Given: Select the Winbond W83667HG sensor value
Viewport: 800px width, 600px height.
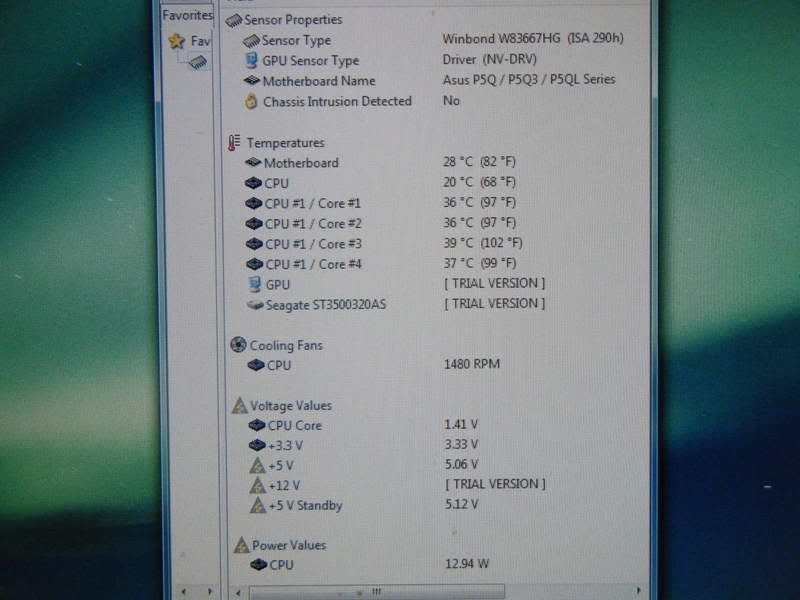Looking at the screenshot, I should coord(533,38).
